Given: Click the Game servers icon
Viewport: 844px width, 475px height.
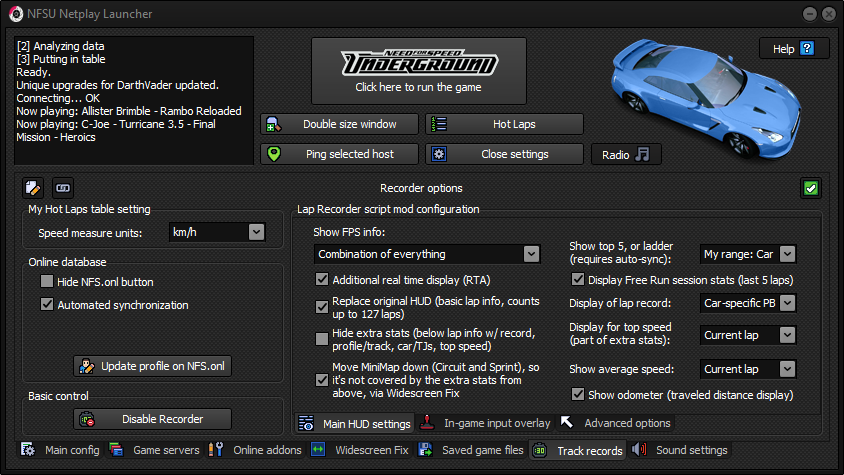Looking at the screenshot, I should 116,450.
